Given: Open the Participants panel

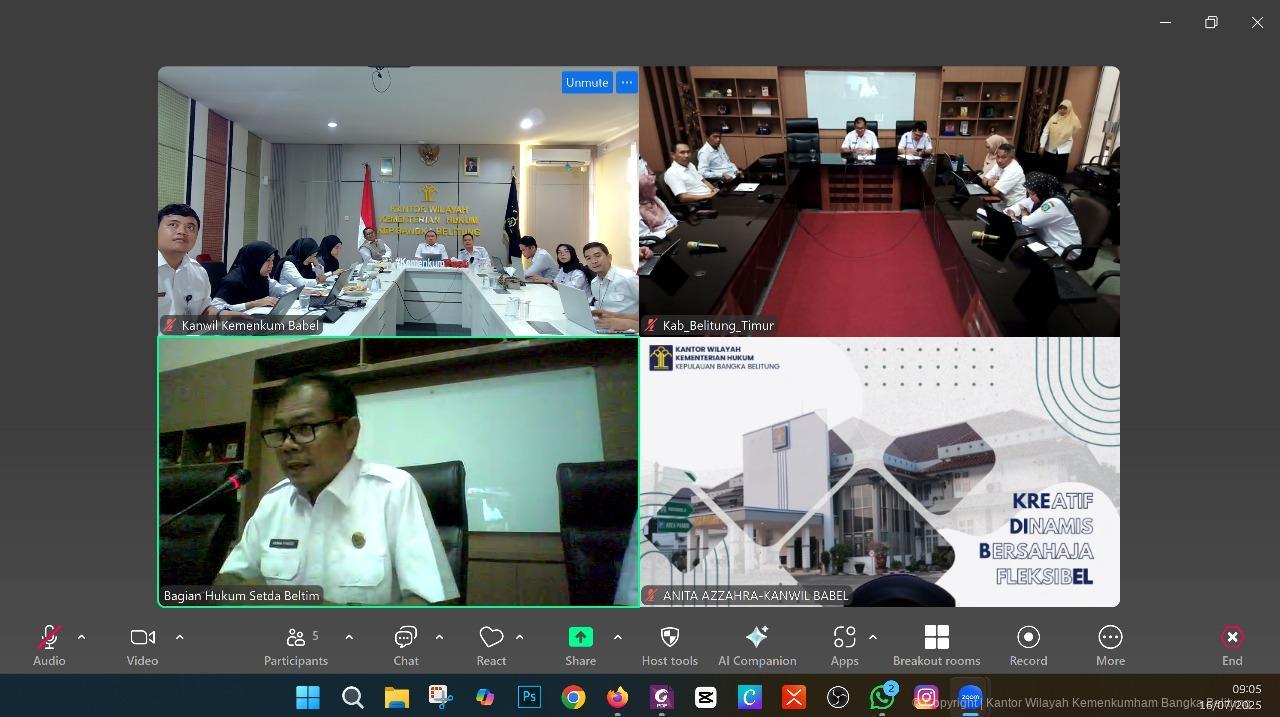Looking at the screenshot, I should click(x=296, y=638).
